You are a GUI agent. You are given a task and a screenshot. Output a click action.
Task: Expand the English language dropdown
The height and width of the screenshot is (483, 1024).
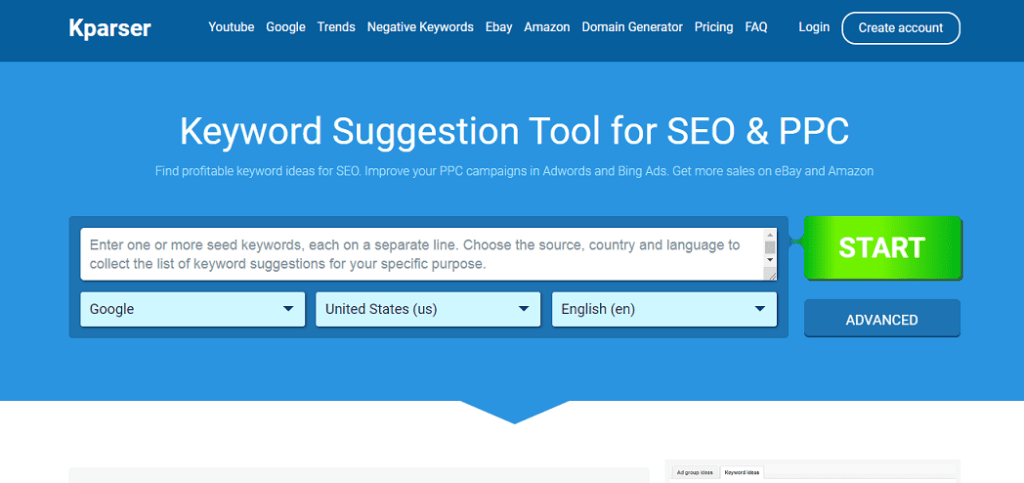pos(663,309)
